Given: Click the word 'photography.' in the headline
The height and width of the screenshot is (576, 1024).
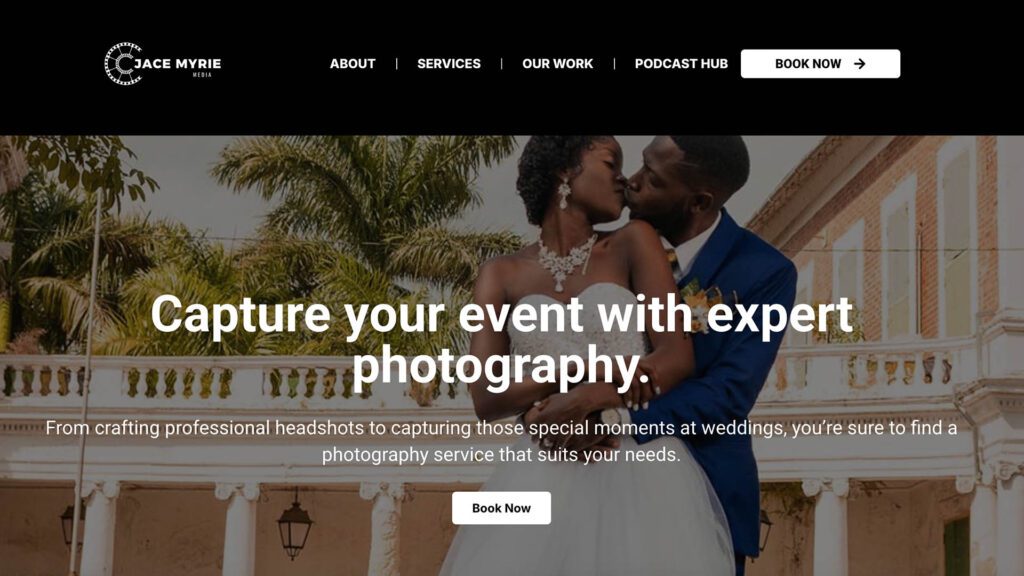Looking at the screenshot, I should (x=501, y=366).
